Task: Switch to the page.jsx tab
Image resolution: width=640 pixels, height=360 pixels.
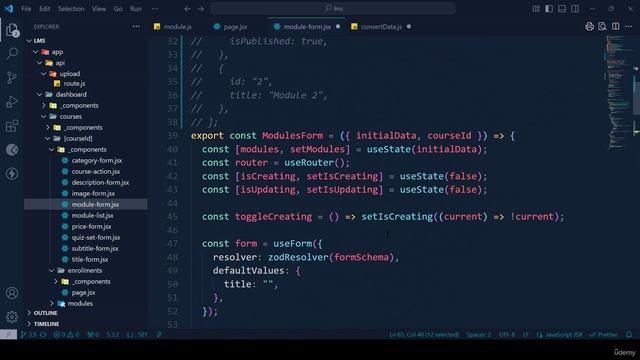Action: click(235, 27)
